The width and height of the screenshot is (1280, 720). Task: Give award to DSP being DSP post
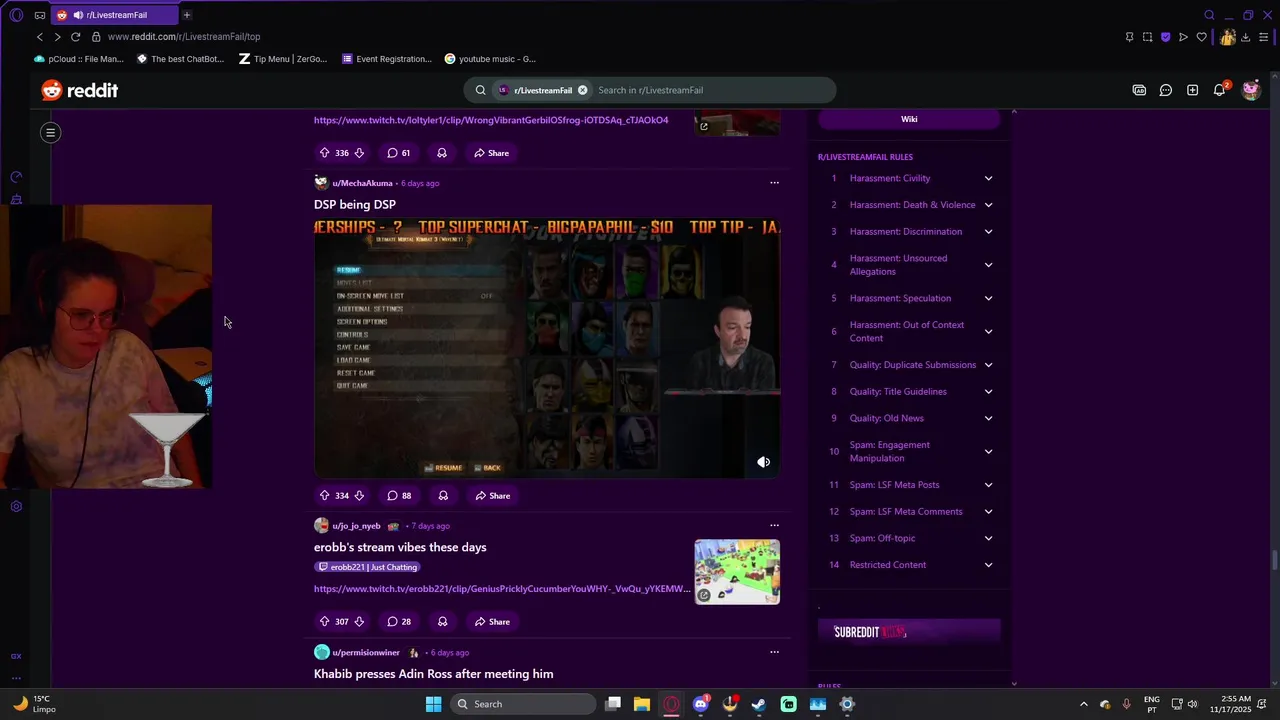[443, 495]
